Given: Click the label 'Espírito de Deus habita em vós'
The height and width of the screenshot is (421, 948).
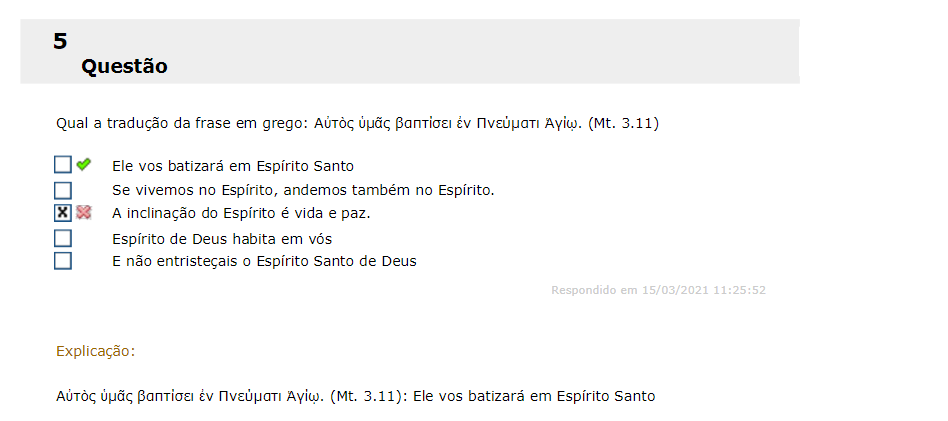Looking at the screenshot, I should pyautogui.click(x=222, y=239).
